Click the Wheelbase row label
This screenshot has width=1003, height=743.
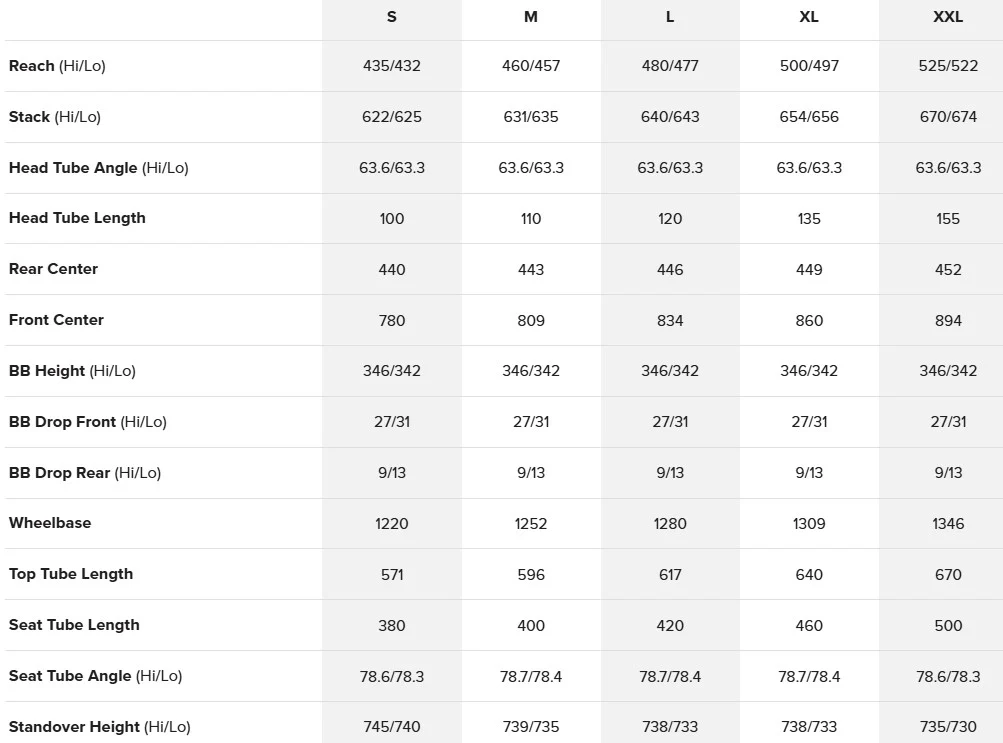(50, 523)
